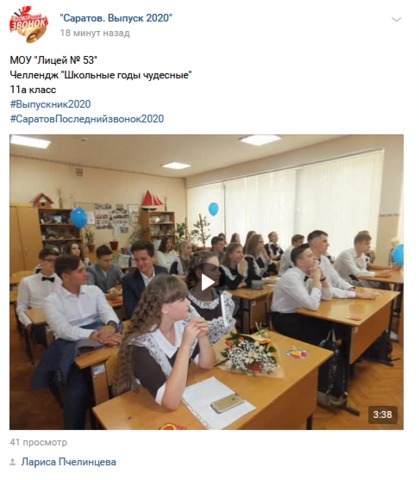The height and width of the screenshot is (480, 419).
Task: Click the phone on the desk in preview
Action: (x=227, y=403)
